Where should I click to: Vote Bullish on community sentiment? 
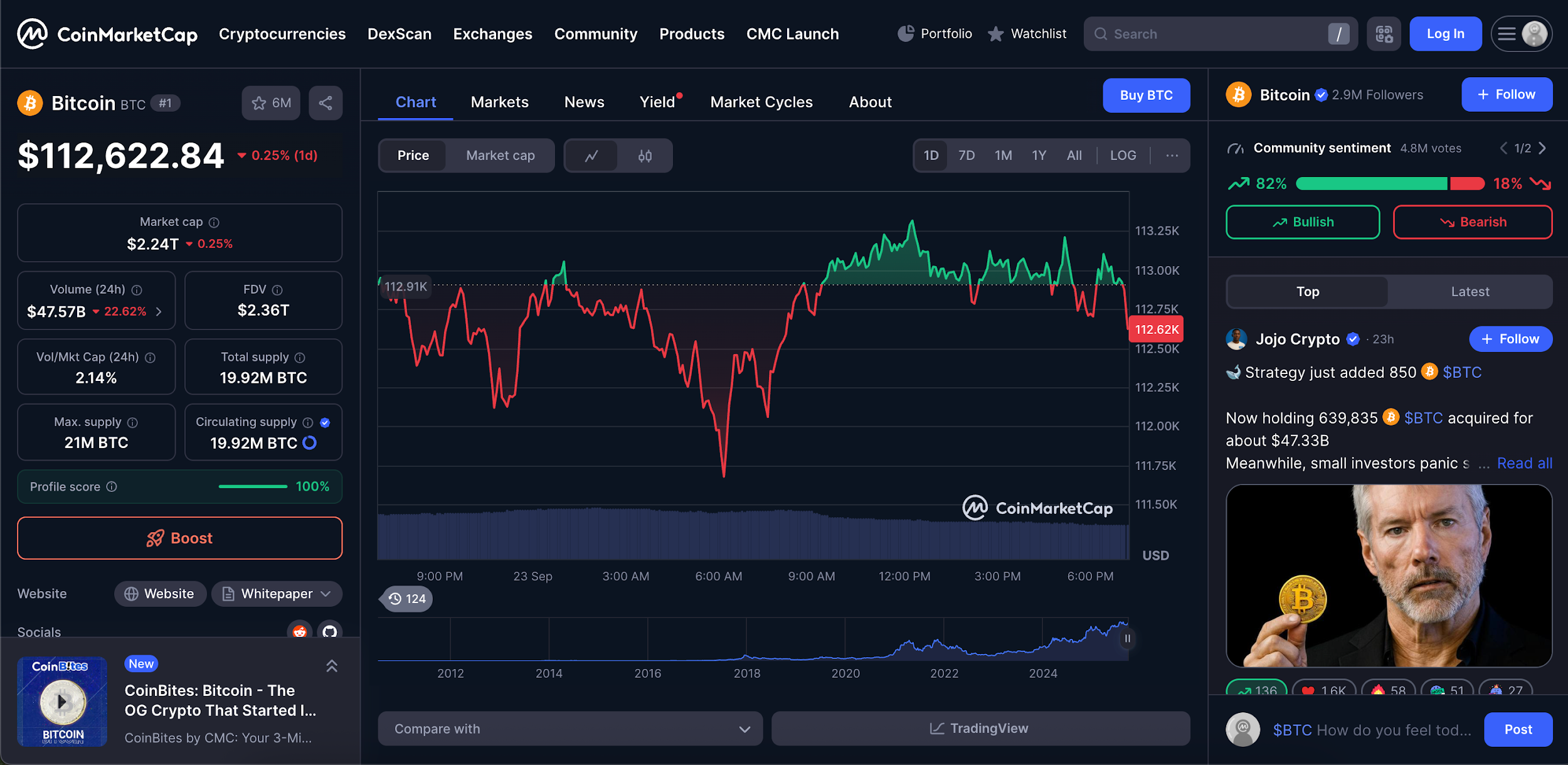1302,222
